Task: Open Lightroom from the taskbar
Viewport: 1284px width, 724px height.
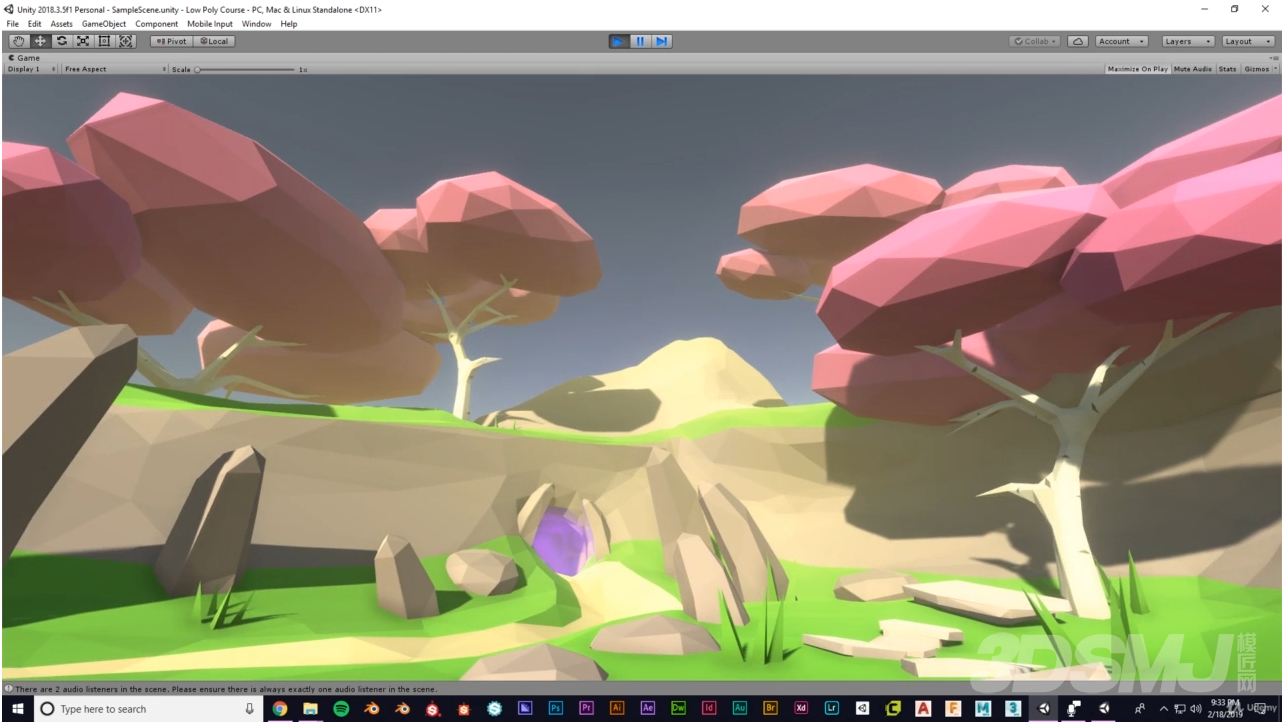Action: 832,708
